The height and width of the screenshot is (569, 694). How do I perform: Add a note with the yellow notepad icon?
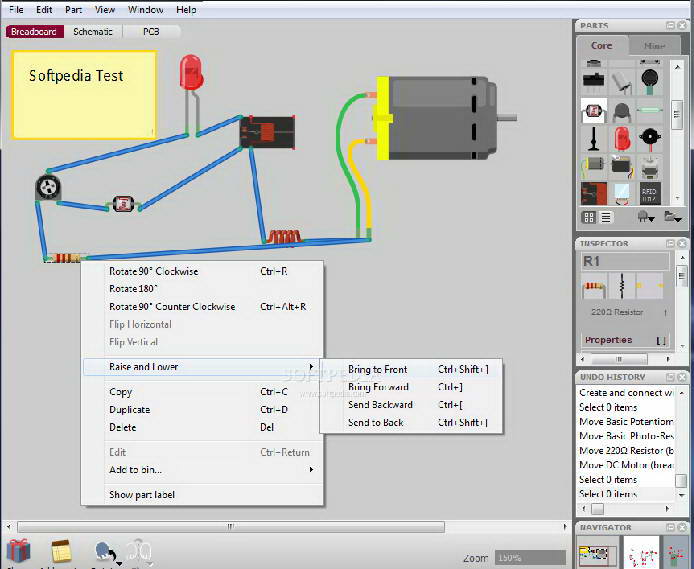pyautogui.click(x=62, y=551)
